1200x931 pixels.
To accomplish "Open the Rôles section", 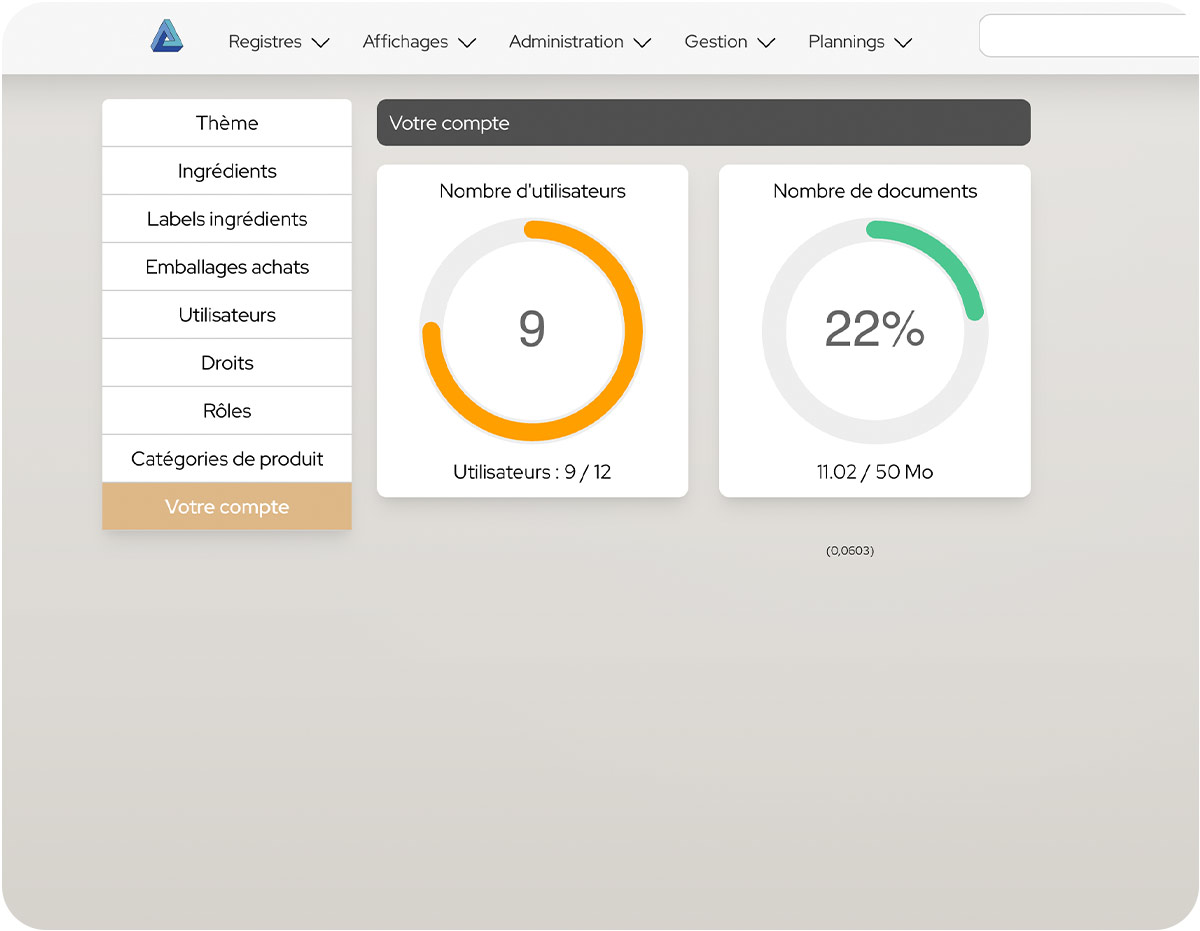I will pos(227,411).
